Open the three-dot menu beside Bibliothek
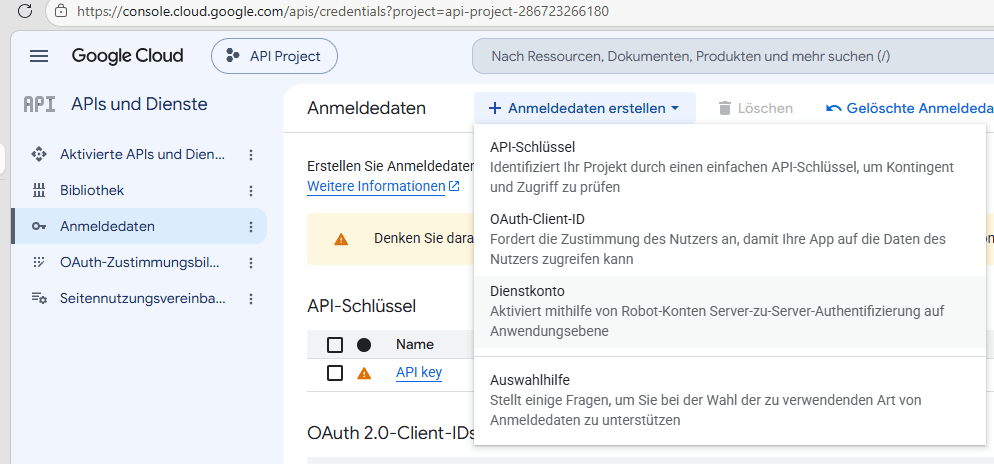The height and width of the screenshot is (464, 994). click(x=251, y=191)
